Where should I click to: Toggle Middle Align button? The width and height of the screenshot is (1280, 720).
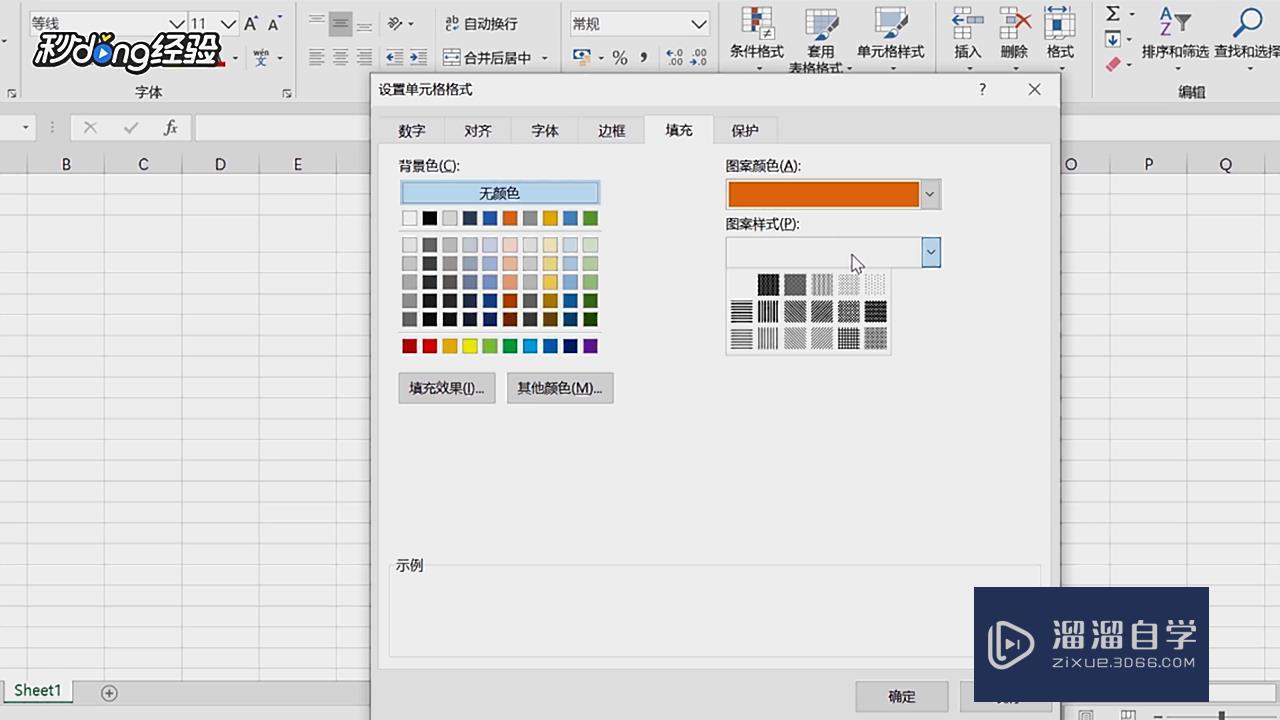click(341, 23)
